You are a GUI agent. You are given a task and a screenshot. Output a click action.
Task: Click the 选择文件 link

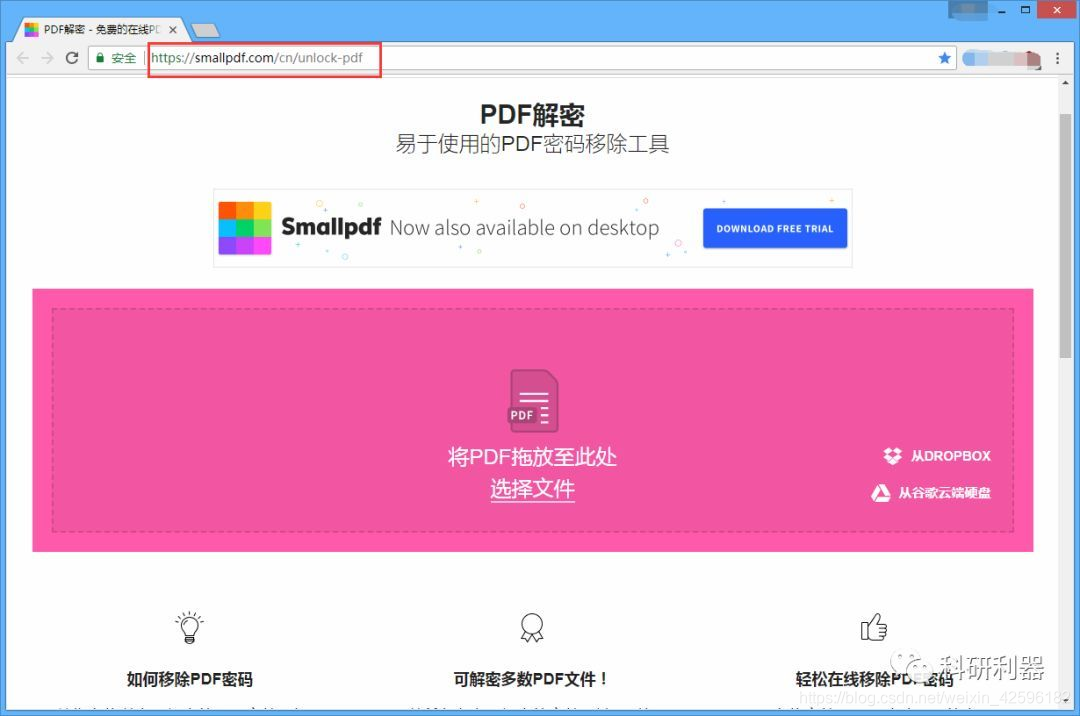click(x=532, y=489)
